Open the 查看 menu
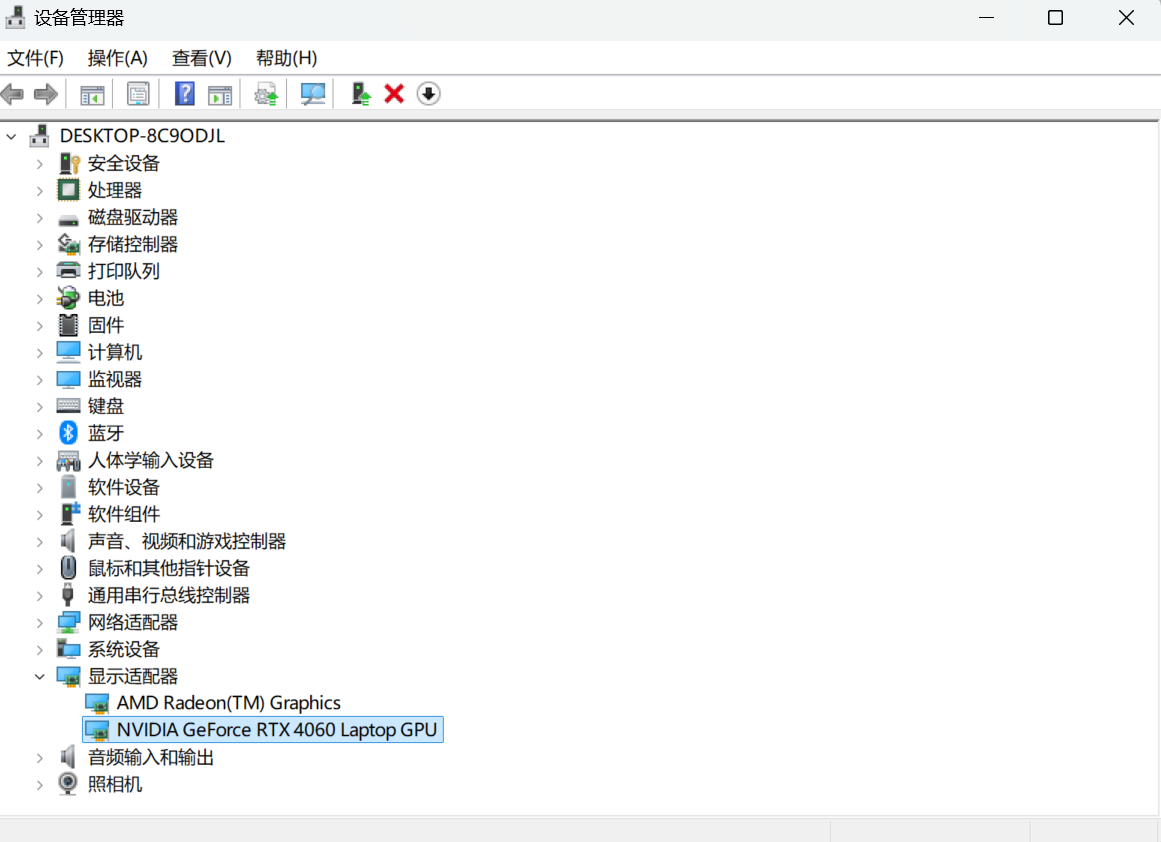Screen dimensions: 1161x842 pos(200,58)
